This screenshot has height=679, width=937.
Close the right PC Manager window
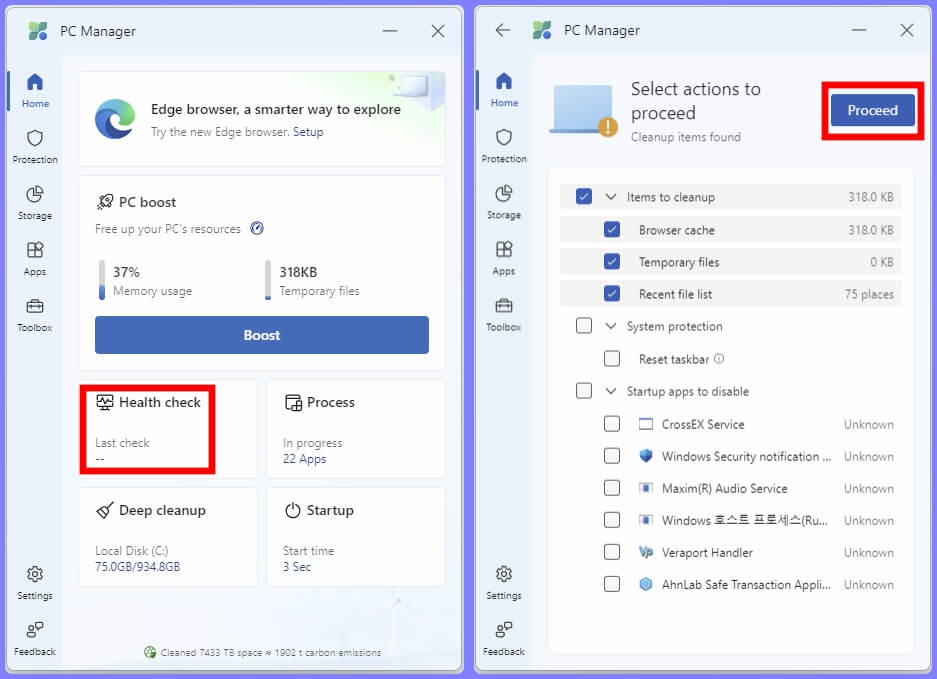coord(907,30)
